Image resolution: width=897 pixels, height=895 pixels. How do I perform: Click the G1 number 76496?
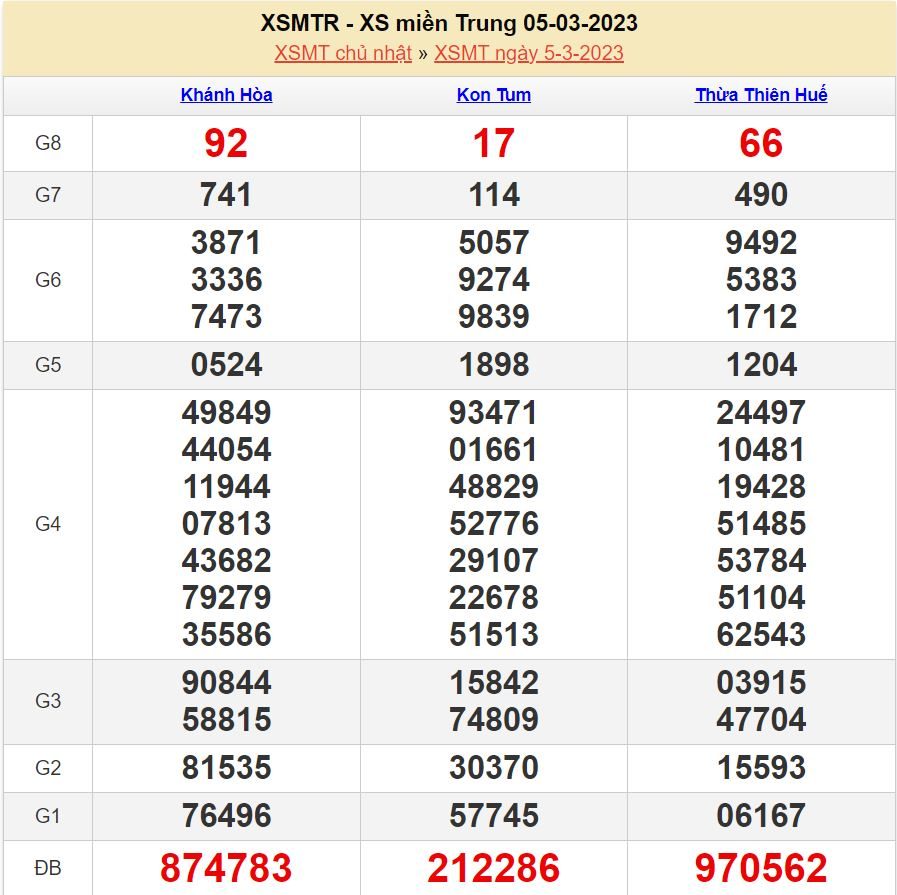tap(227, 816)
